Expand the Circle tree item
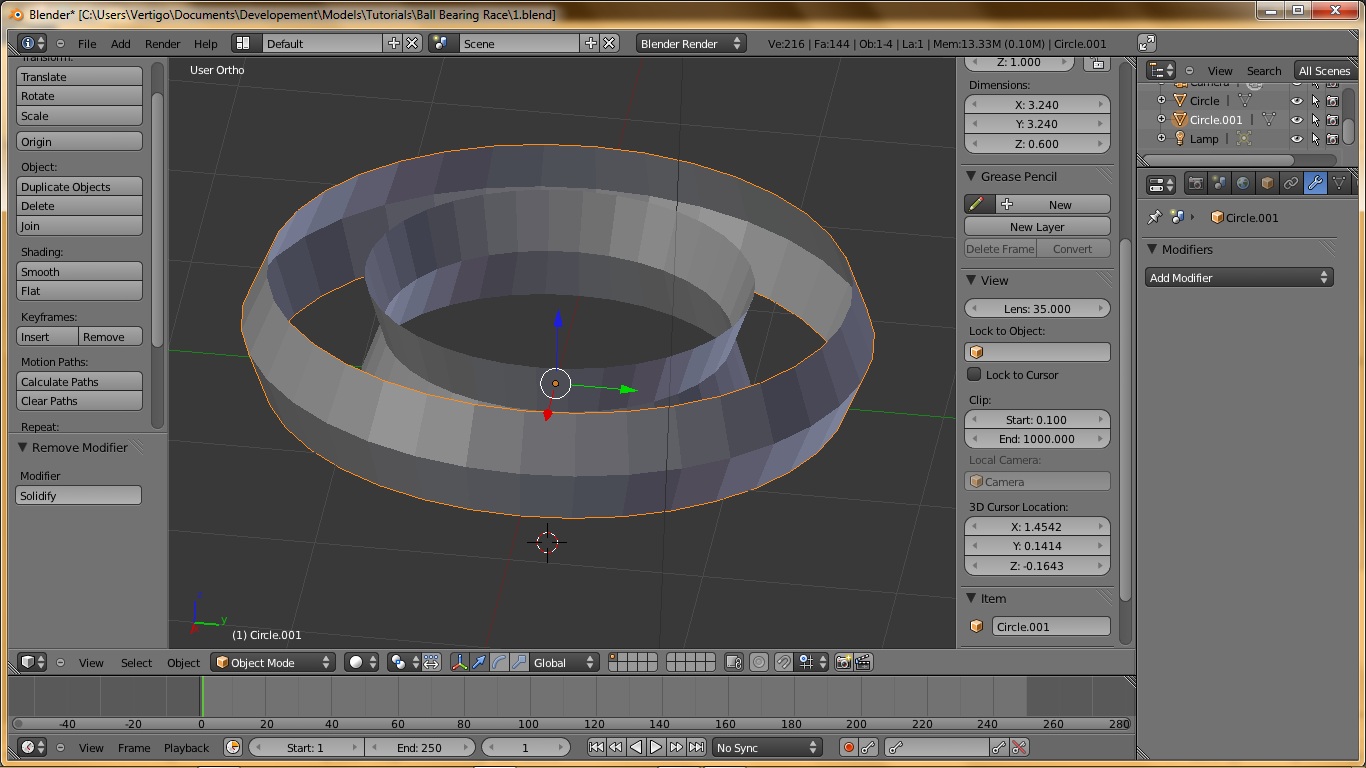The height and width of the screenshot is (768, 1366). [x=1161, y=101]
